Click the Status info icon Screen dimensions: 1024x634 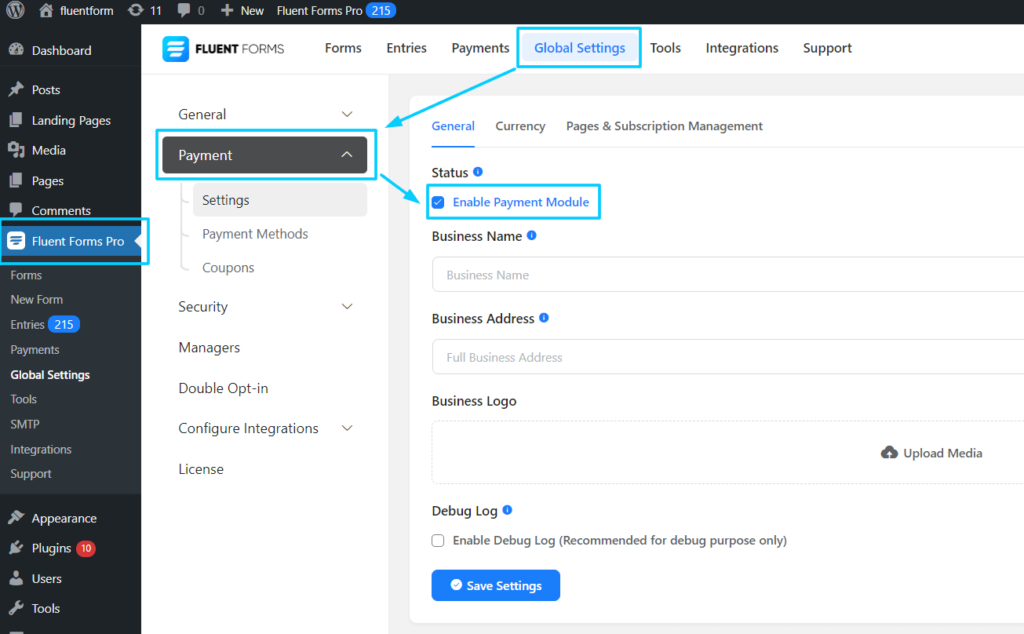click(x=478, y=172)
